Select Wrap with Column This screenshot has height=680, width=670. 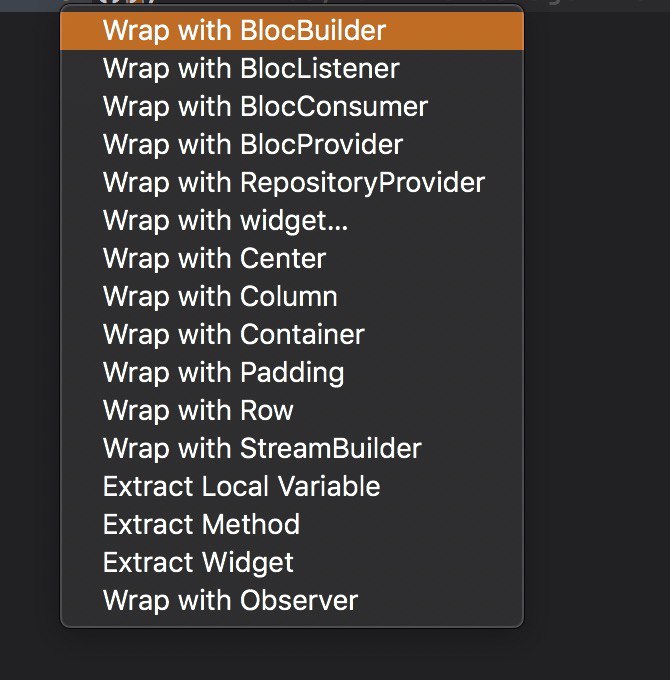tap(292, 297)
